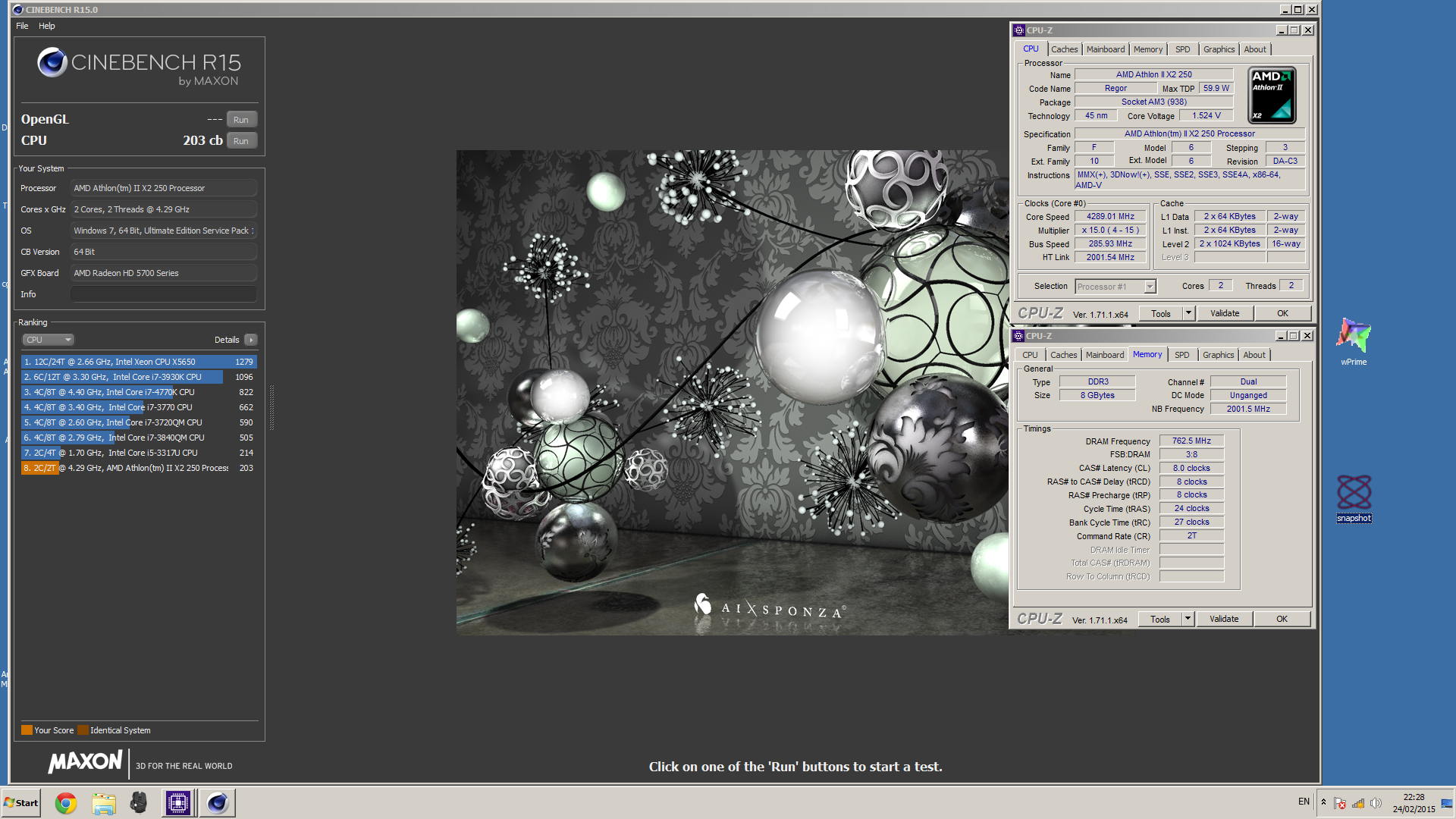Click the AMD Athlon II logo in CPU-Z
The width and height of the screenshot is (1456, 819).
(1272, 96)
